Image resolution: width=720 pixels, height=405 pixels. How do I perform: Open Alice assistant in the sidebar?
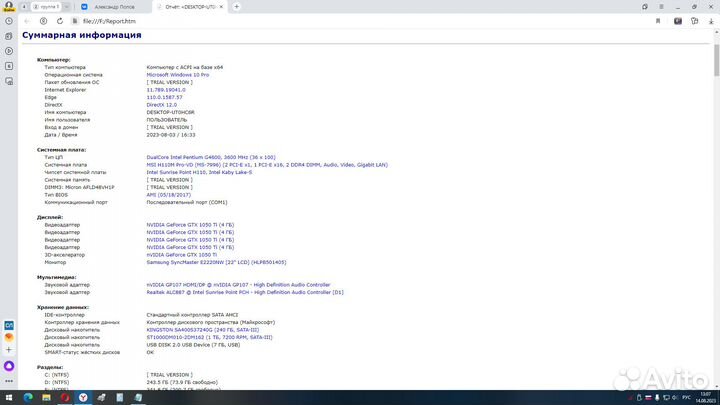(x=9, y=367)
